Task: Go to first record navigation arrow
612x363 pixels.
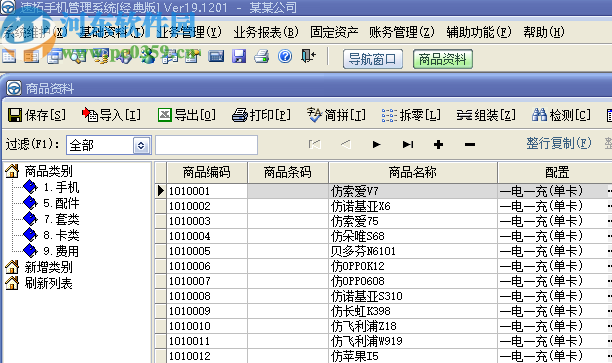Action: 315,144
